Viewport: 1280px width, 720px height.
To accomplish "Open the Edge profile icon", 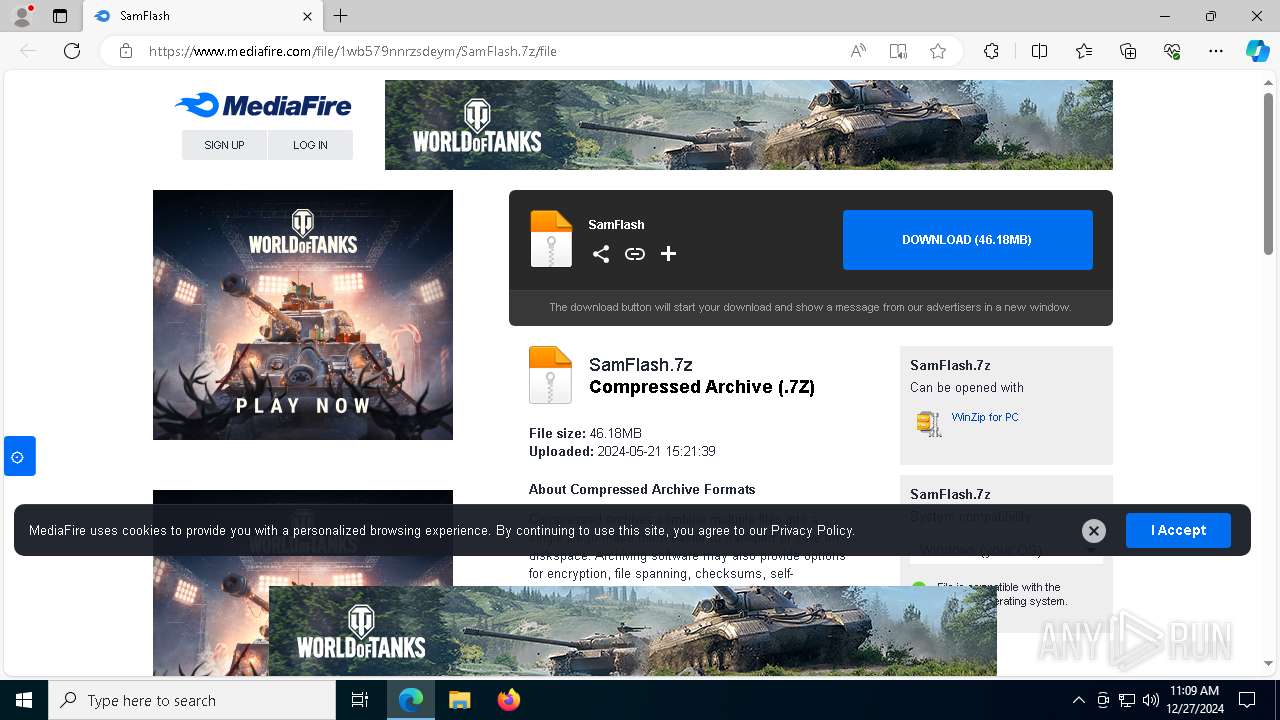I will pyautogui.click(x=22, y=16).
